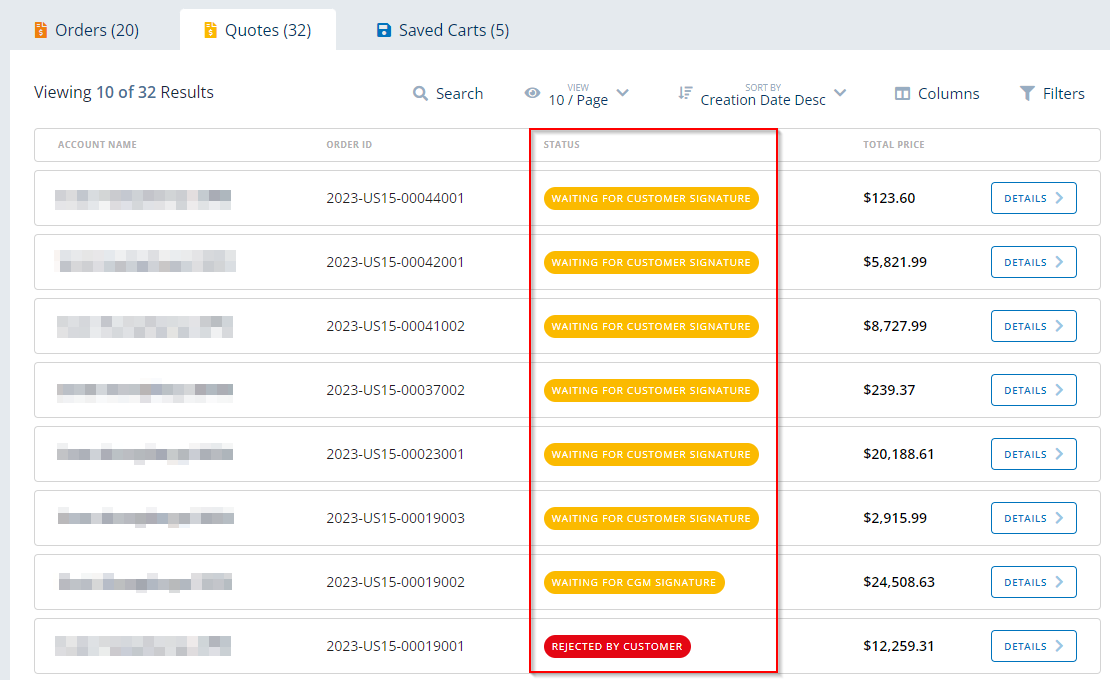This screenshot has width=1110, height=680.
Task: Open Details for quote 2023-US15-00037002
Action: click(1034, 390)
